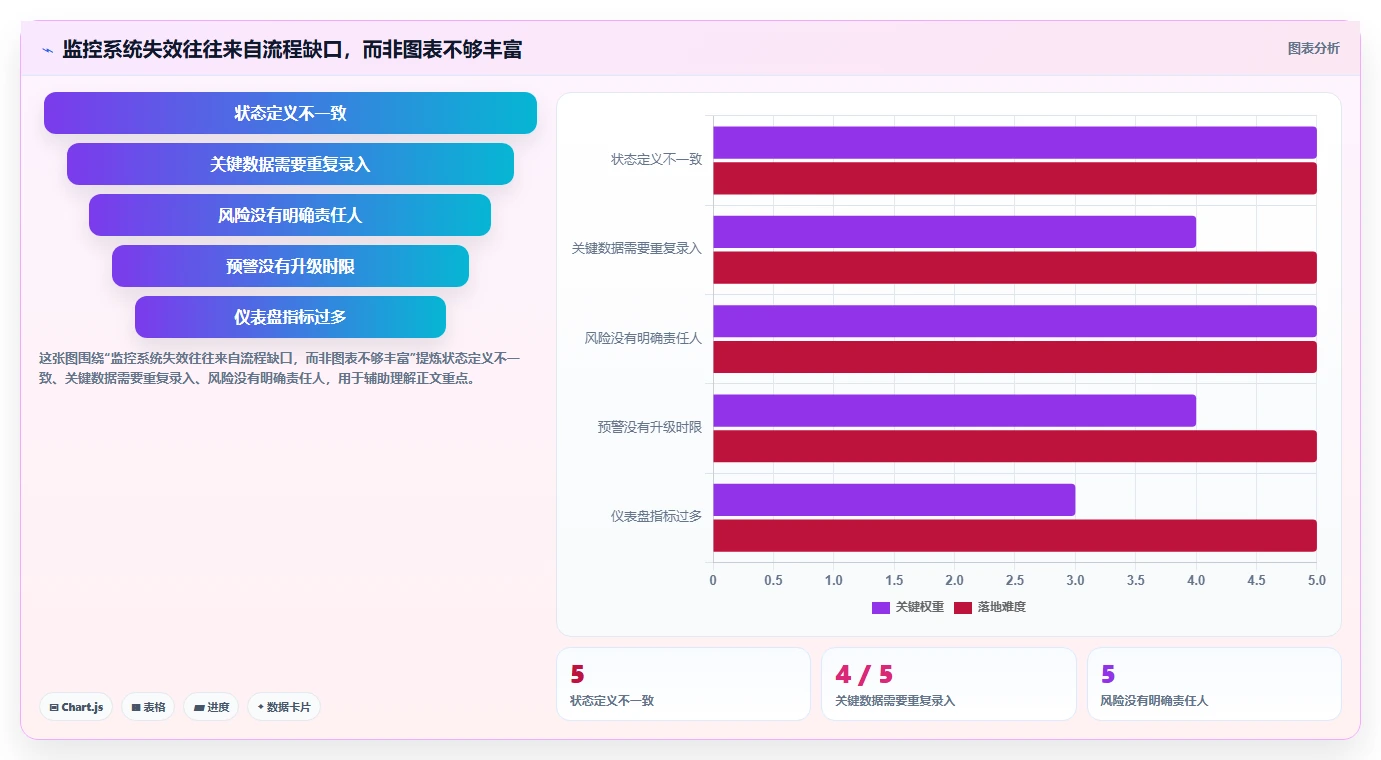The width and height of the screenshot is (1381, 760).
Task: Click the purple 关键权重 legend swatch
Action: point(881,607)
